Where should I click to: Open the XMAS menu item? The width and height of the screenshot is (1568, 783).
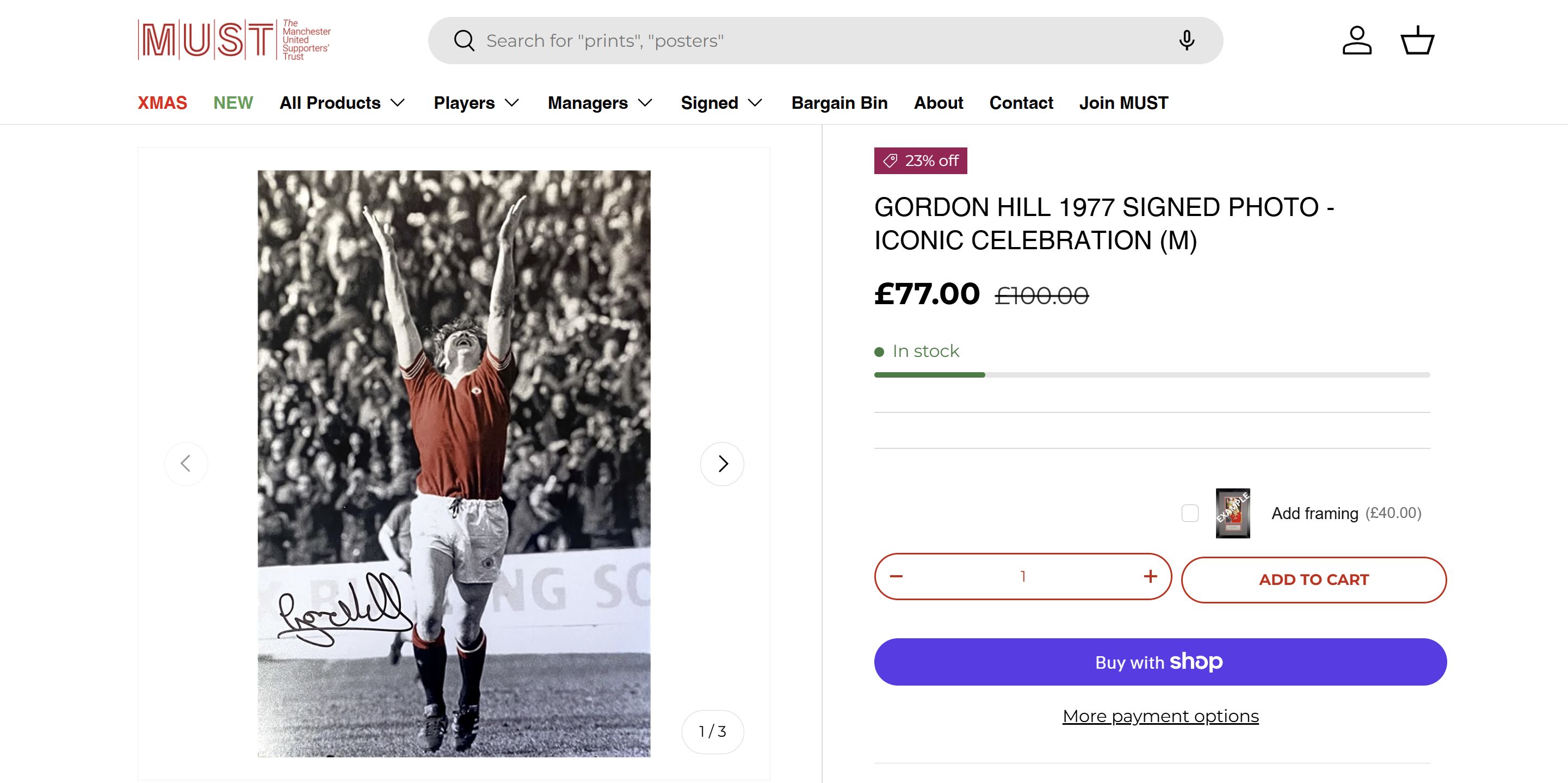[x=162, y=103]
